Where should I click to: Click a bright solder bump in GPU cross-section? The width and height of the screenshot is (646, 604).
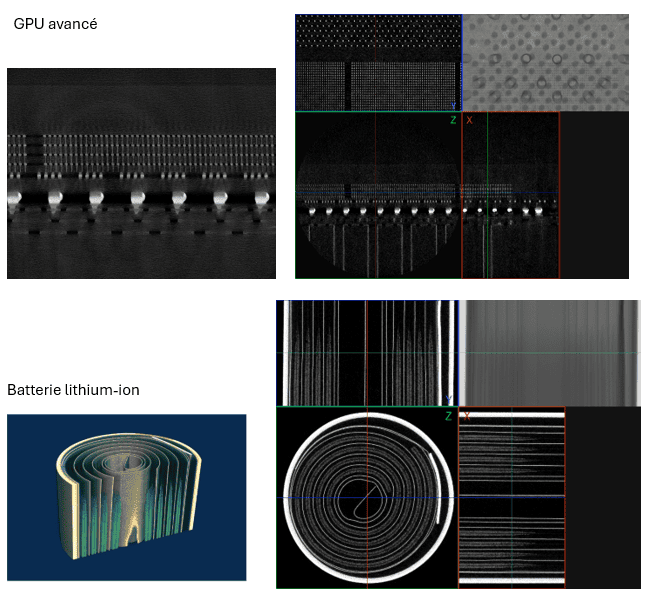coord(96,196)
